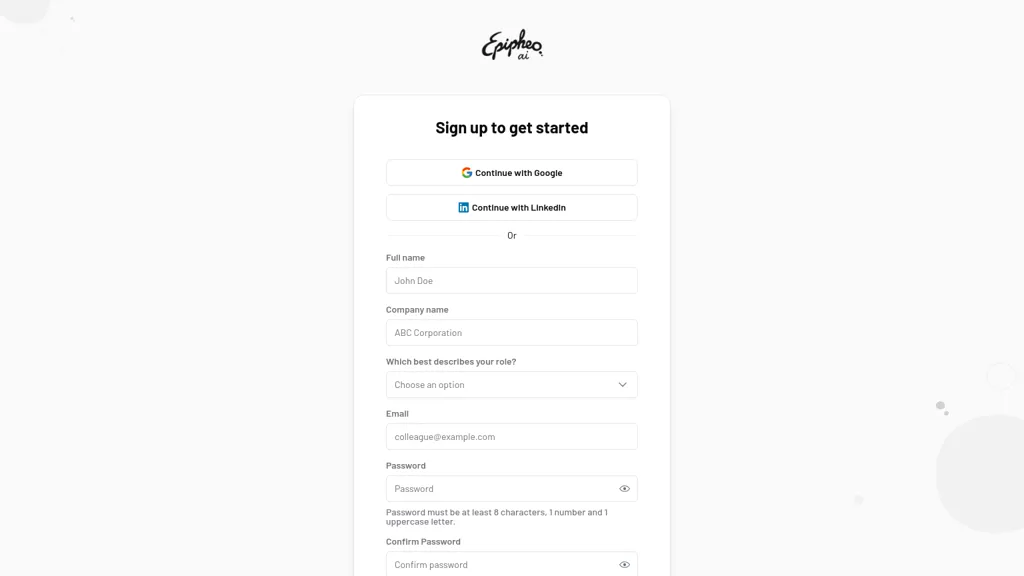This screenshot has height=576, width=1024.
Task: Click the 'Sign up to get started' heading
Action: (512, 128)
